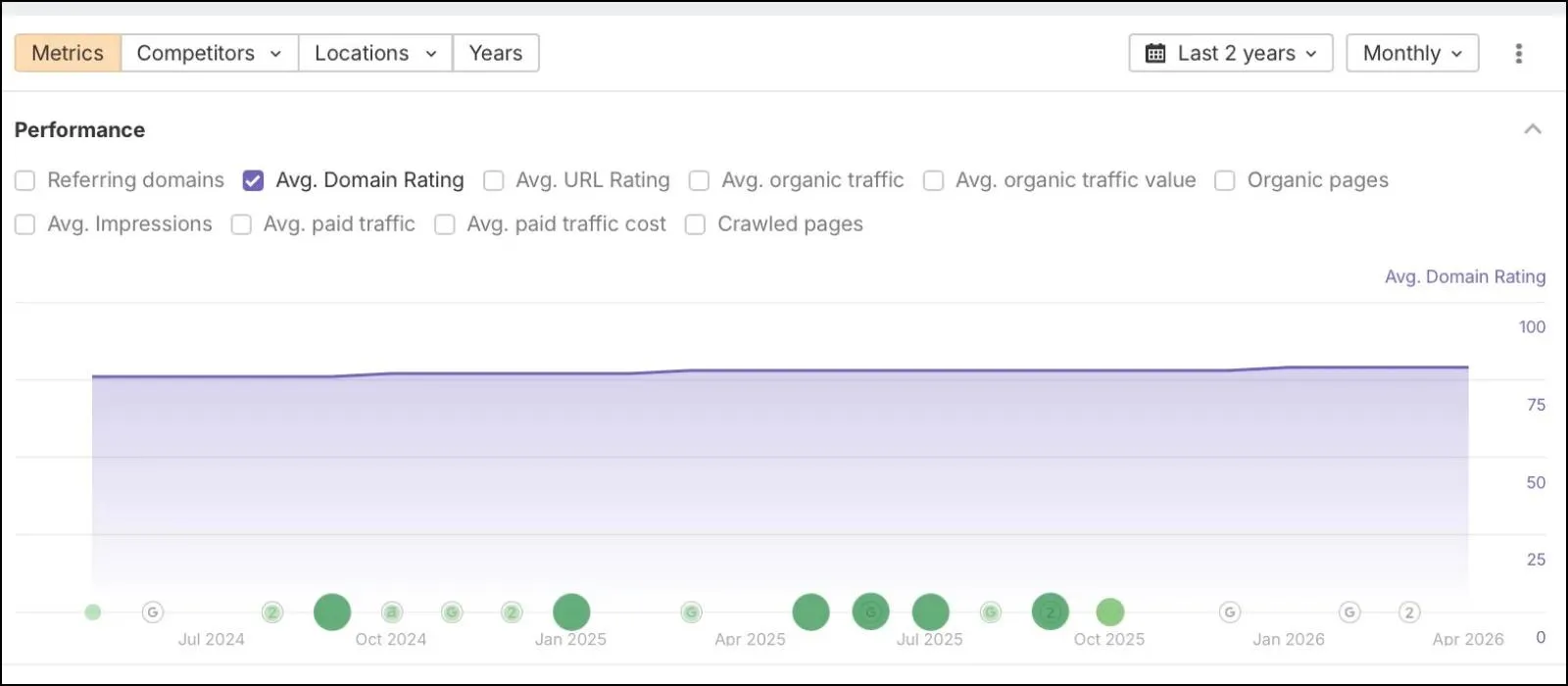This screenshot has width=1568, height=686.
Task: Open the Monthly interval dropdown
Action: [1412, 53]
